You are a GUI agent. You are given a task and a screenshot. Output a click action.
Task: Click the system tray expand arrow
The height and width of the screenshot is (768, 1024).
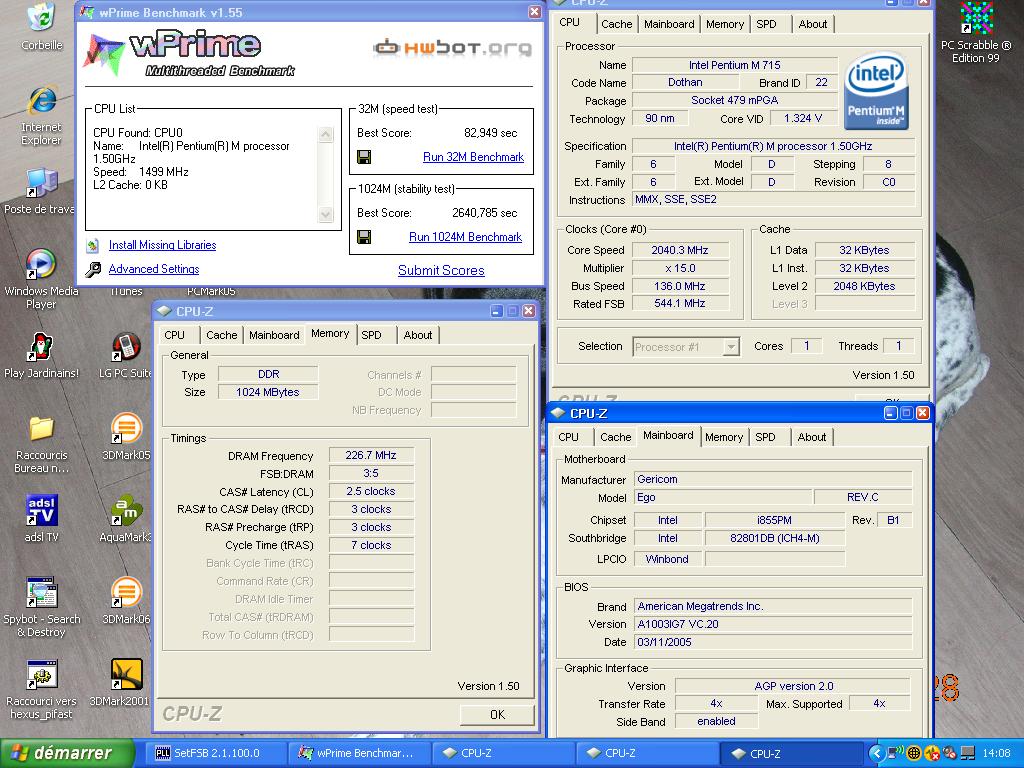[876, 753]
